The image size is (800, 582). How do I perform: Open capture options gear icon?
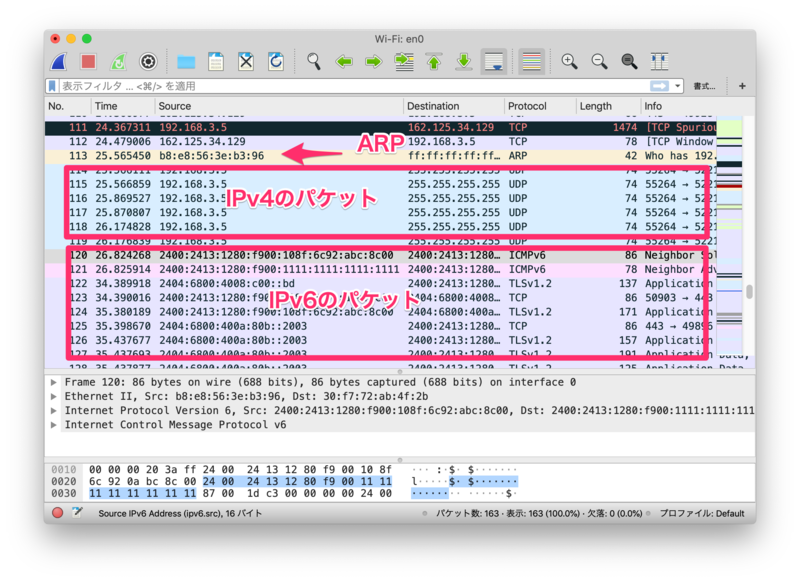pyautogui.click(x=148, y=62)
